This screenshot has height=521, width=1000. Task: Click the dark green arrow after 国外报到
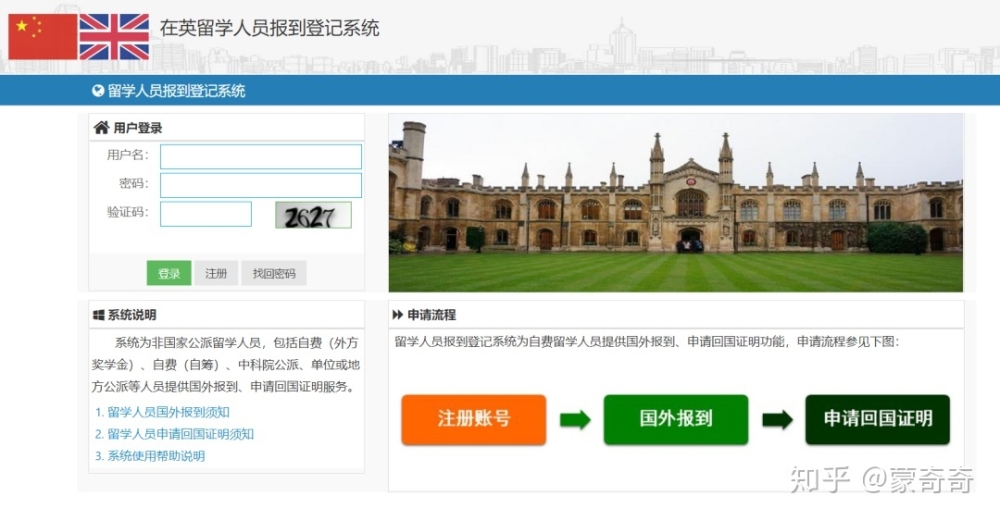tap(777, 420)
